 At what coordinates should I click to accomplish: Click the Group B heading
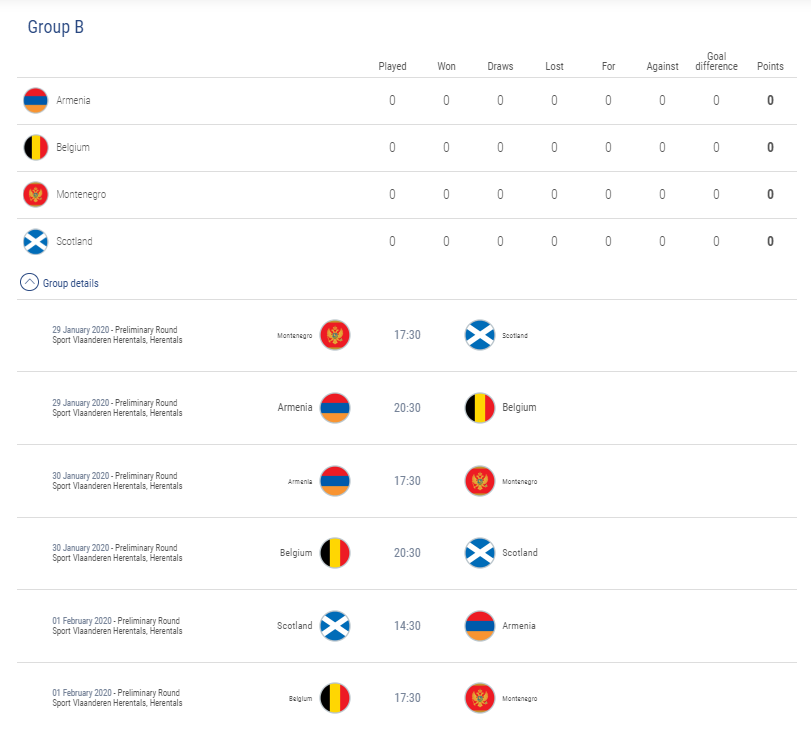(x=55, y=27)
